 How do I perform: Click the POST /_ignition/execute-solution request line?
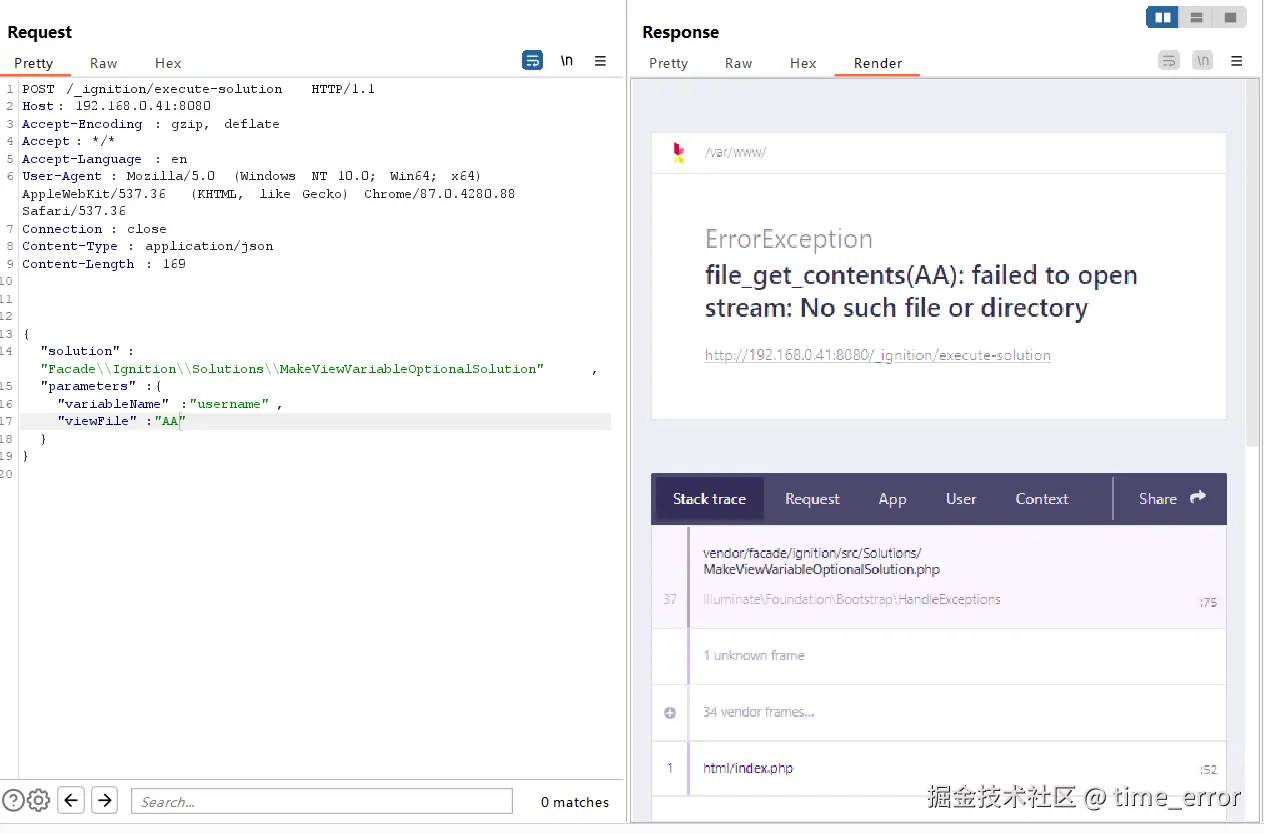tap(198, 89)
